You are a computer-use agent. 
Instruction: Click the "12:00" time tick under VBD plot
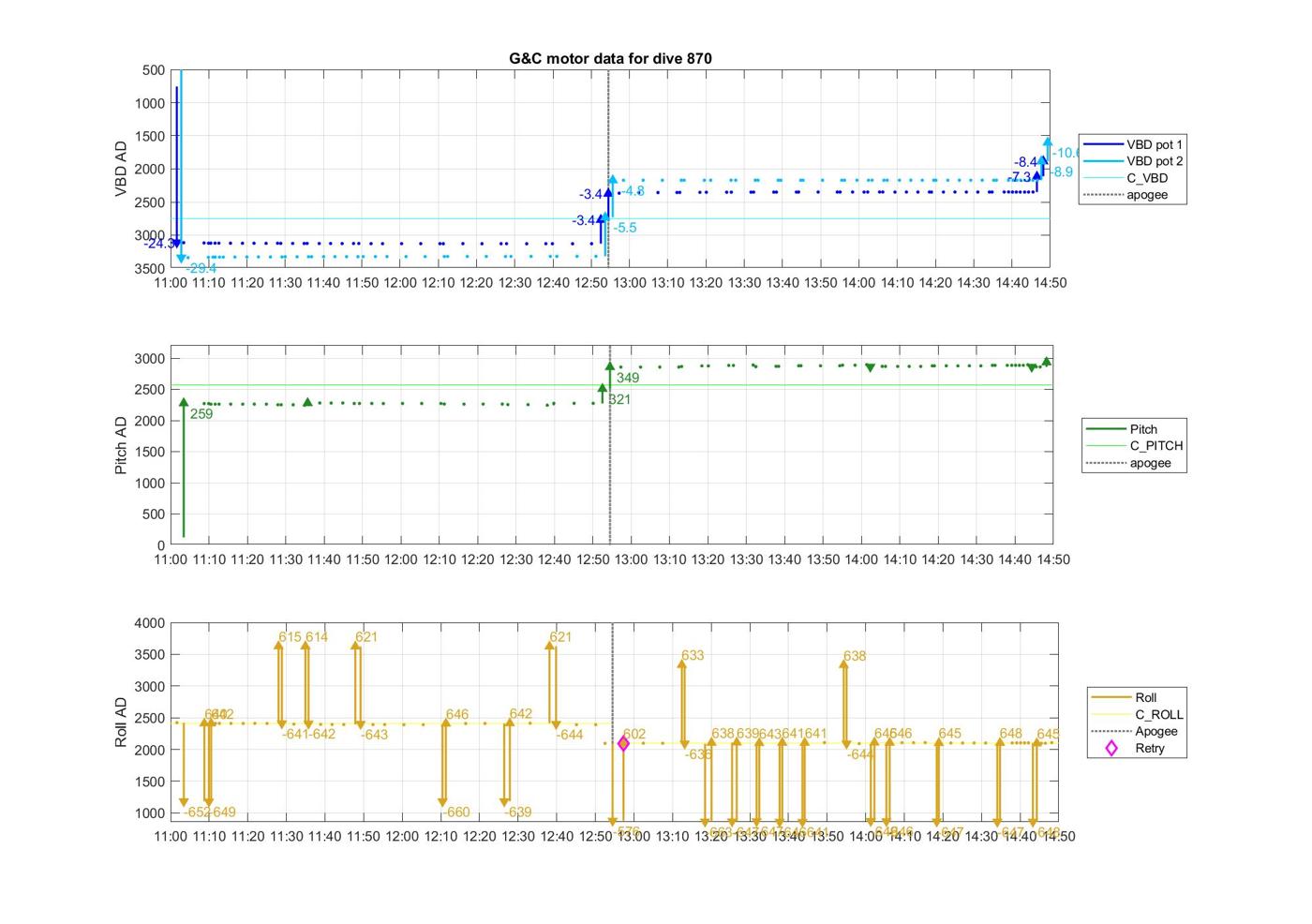click(400, 282)
